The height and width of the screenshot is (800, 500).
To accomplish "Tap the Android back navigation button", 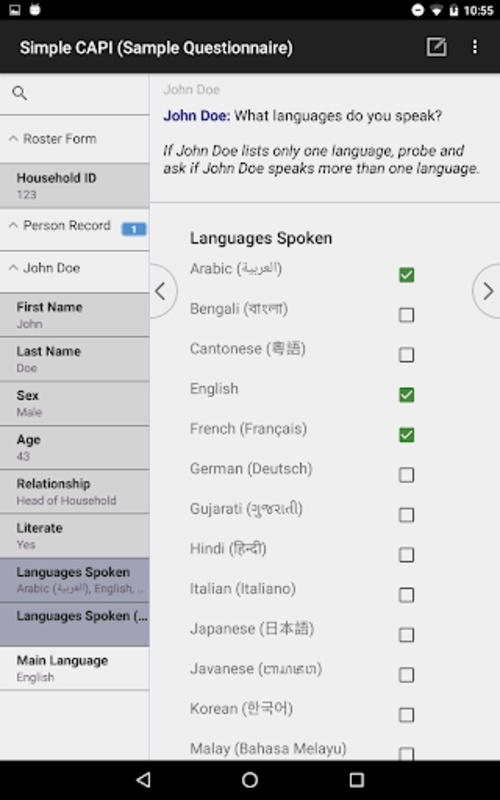I will 143,780.
